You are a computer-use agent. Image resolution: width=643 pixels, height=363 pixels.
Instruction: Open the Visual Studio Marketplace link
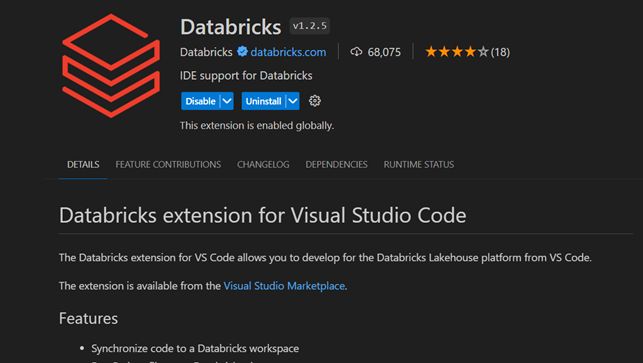pyautogui.click(x=284, y=286)
